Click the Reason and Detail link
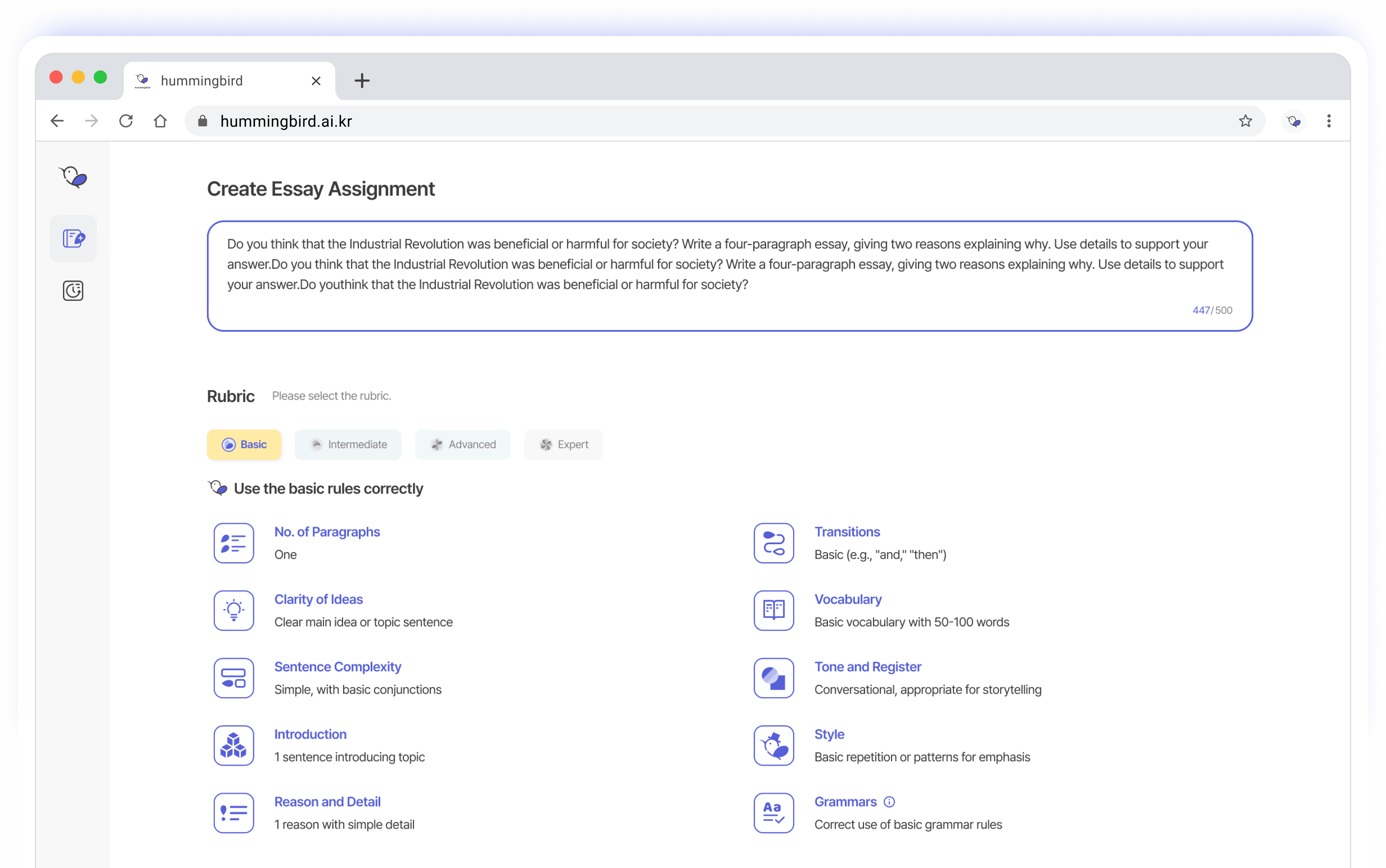The height and width of the screenshot is (868, 1386). pyautogui.click(x=327, y=801)
